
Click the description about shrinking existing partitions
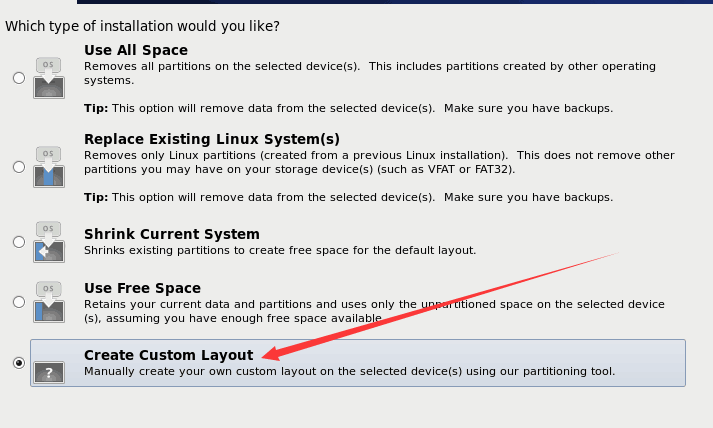point(280,250)
